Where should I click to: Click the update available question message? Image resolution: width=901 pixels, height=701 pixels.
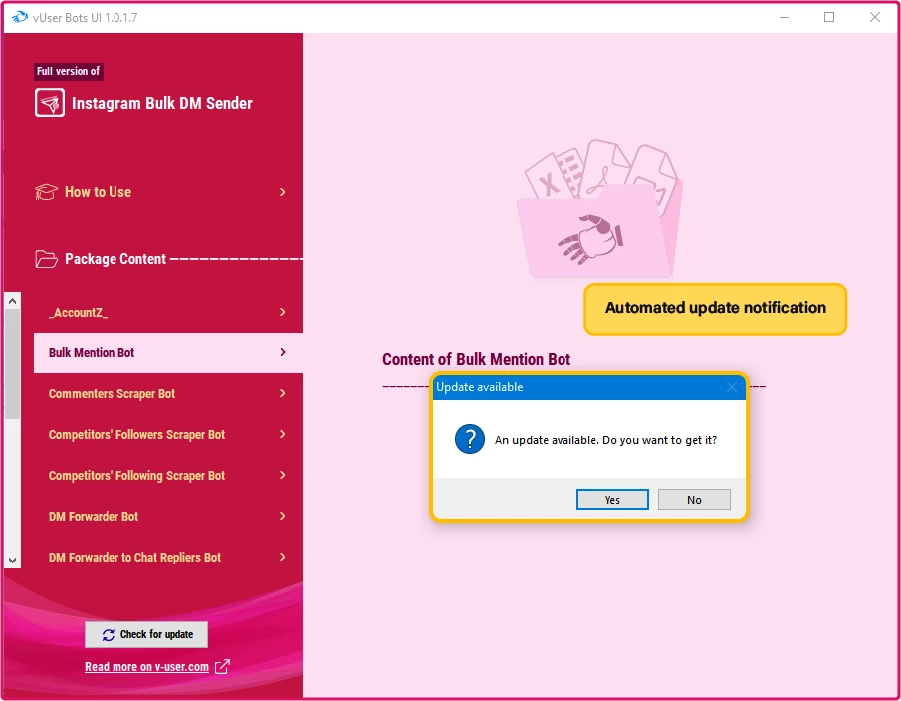[x=606, y=440]
